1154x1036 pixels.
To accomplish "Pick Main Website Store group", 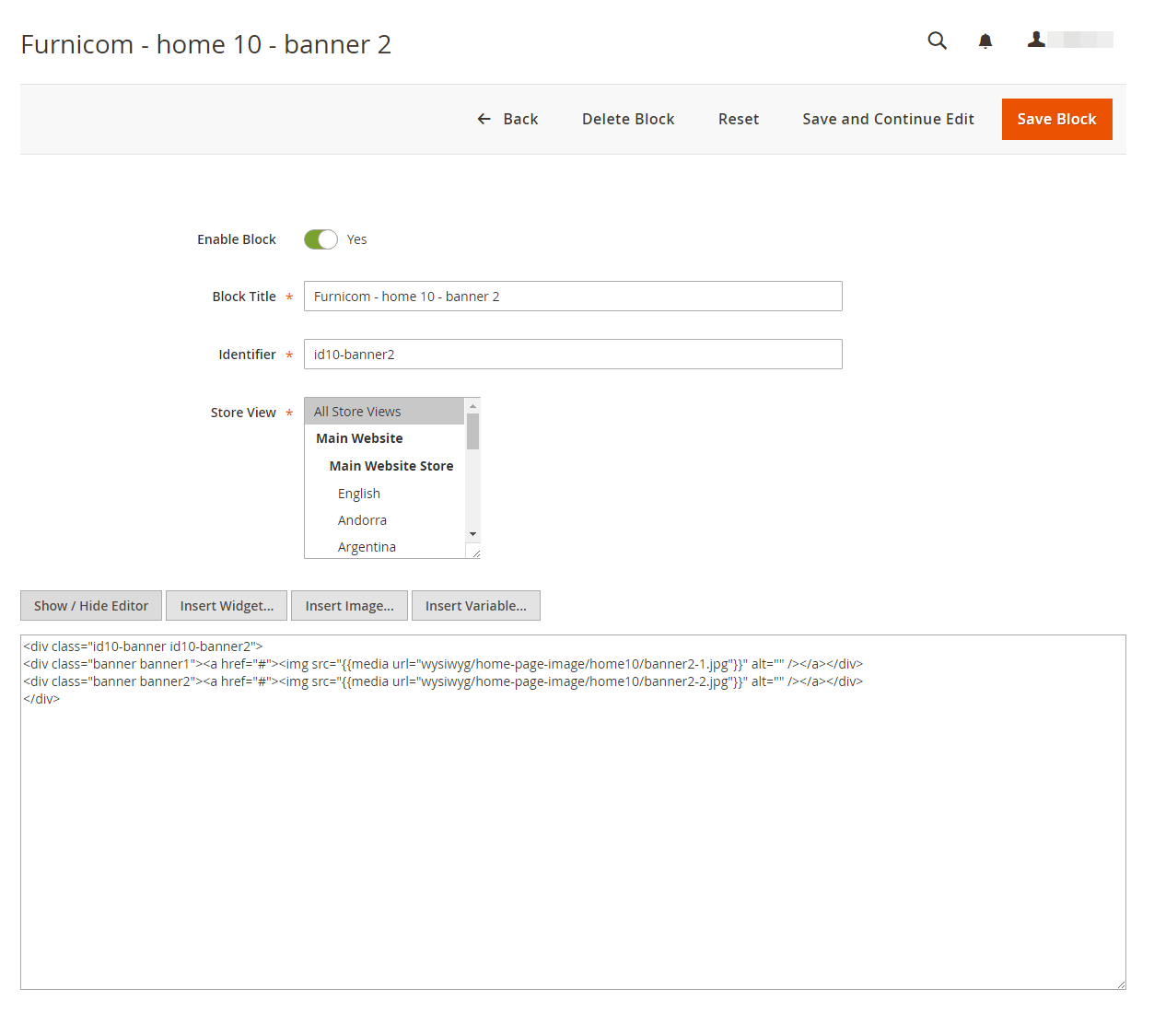I will coord(390,466).
